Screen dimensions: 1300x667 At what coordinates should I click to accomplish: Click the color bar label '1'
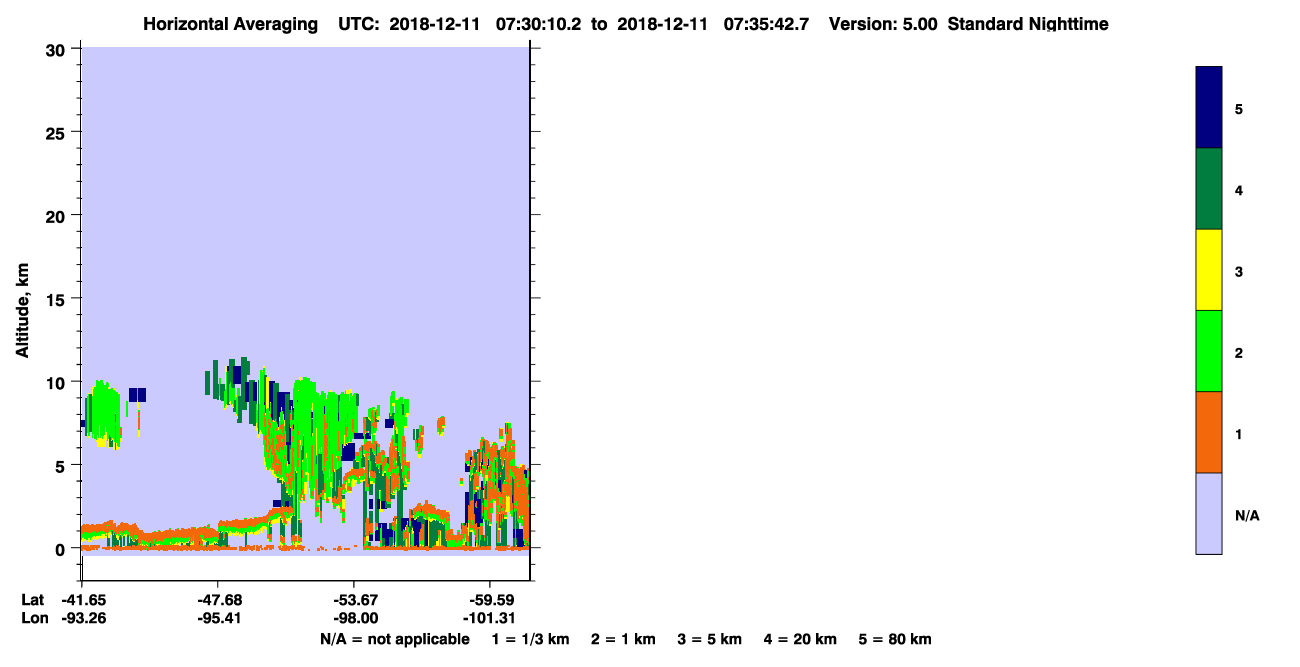coord(1239,434)
